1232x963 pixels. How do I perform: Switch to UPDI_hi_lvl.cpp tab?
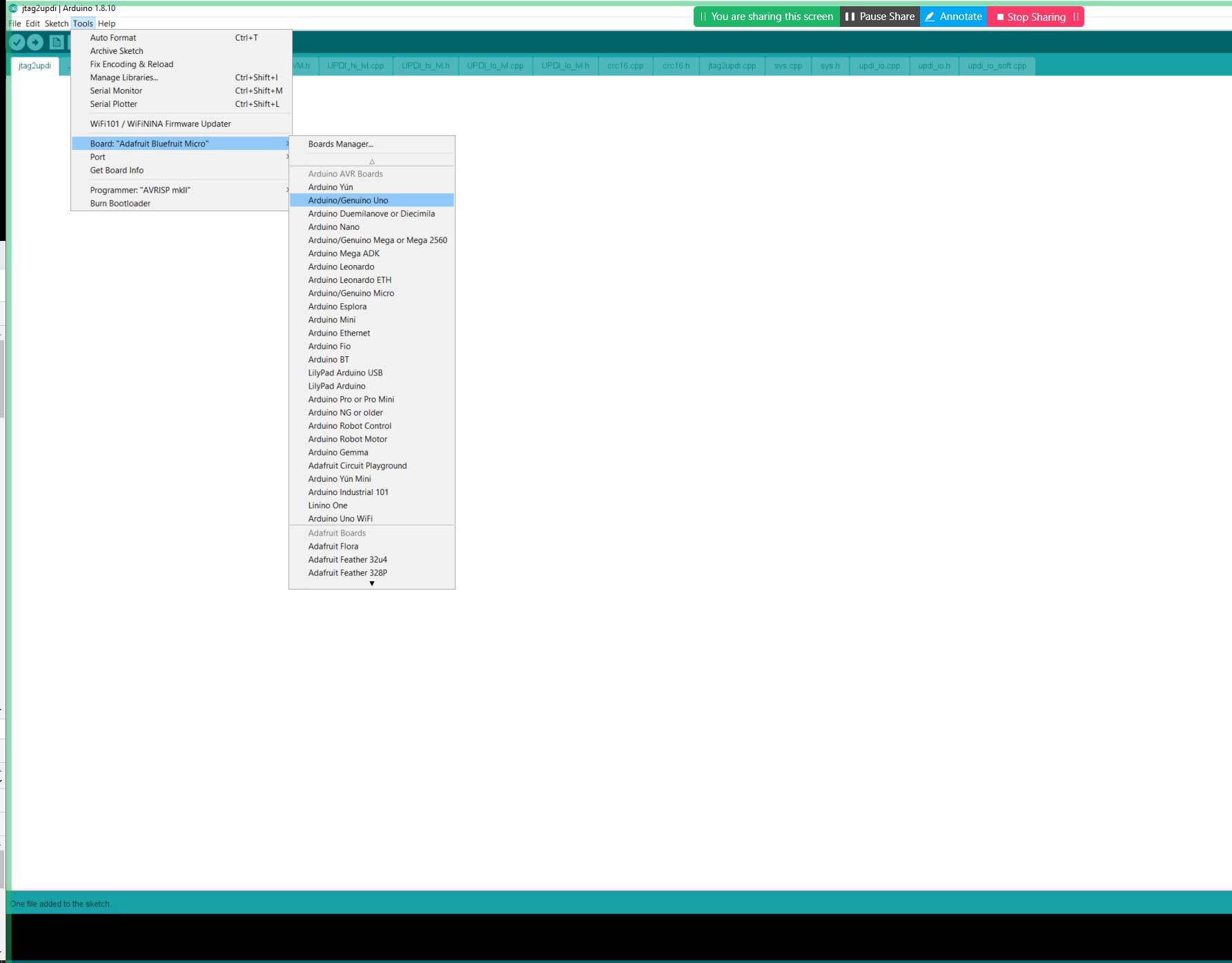tap(355, 66)
